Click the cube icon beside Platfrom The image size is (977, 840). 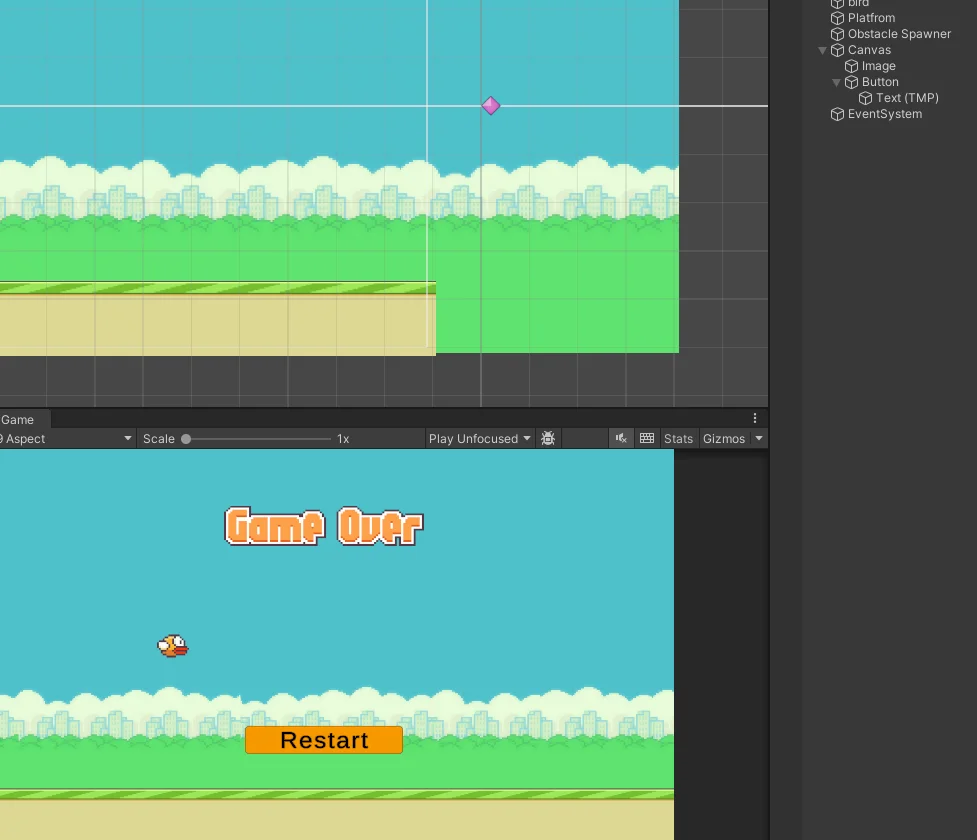837,18
